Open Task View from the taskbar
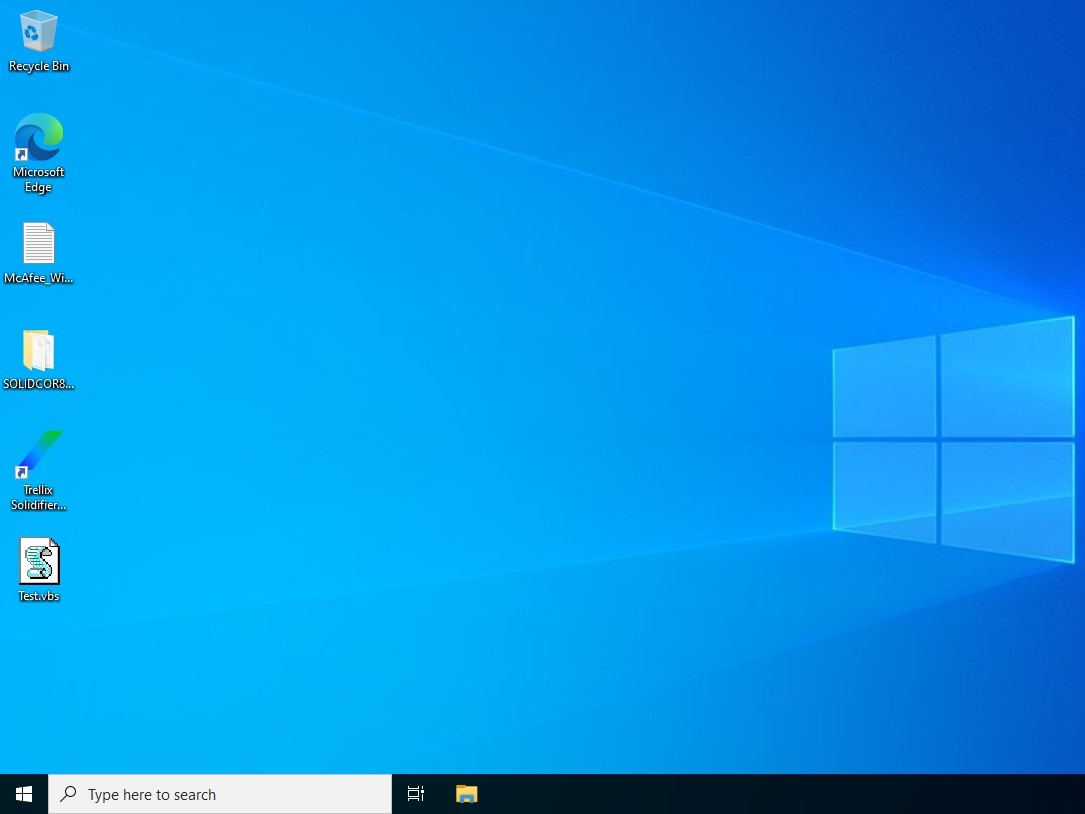 point(416,794)
